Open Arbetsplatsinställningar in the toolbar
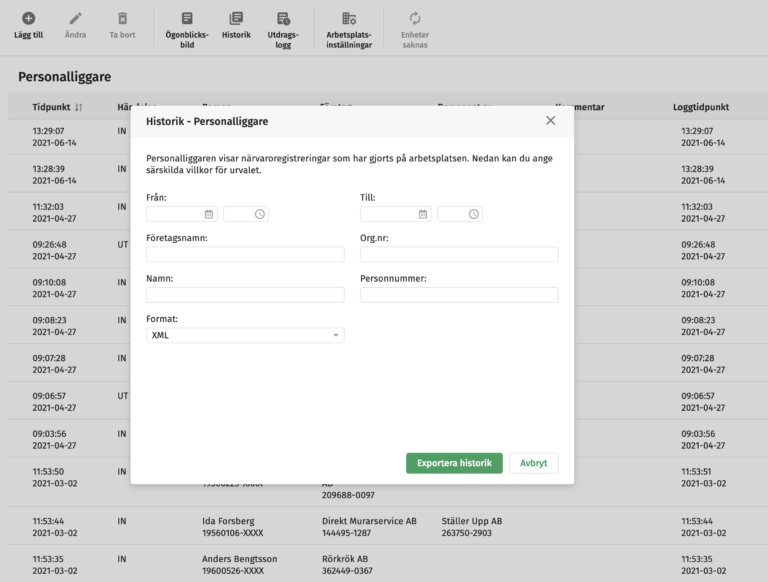Screen dimensions: 768x582 coord(349,19)
